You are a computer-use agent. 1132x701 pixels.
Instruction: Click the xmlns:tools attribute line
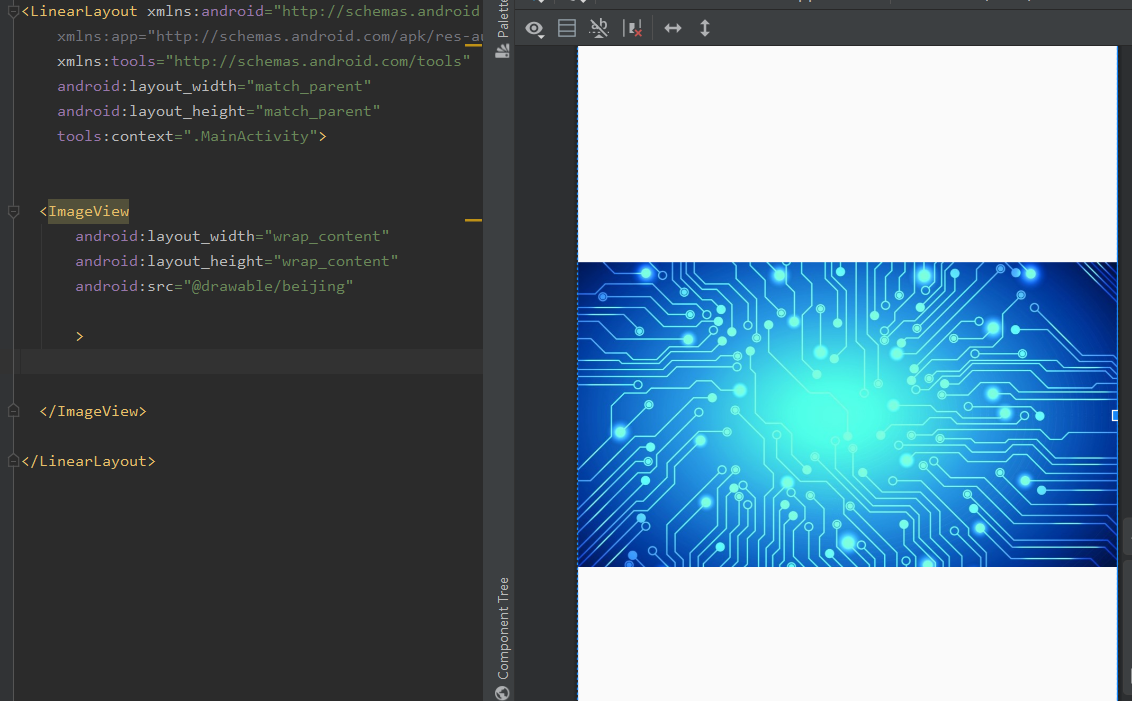pyautogui.click(x=264, y=61)
